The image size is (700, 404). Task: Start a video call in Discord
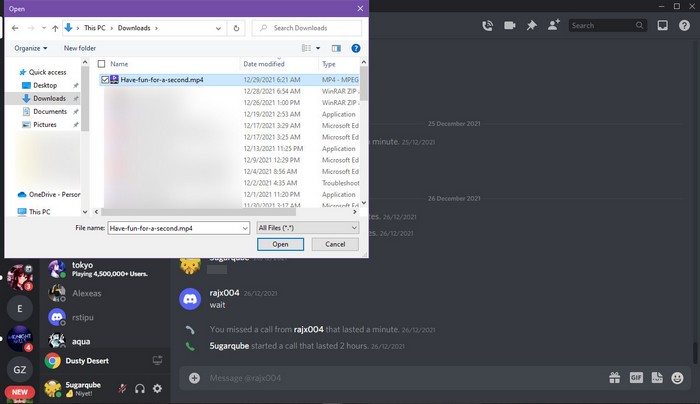[509, 25]
